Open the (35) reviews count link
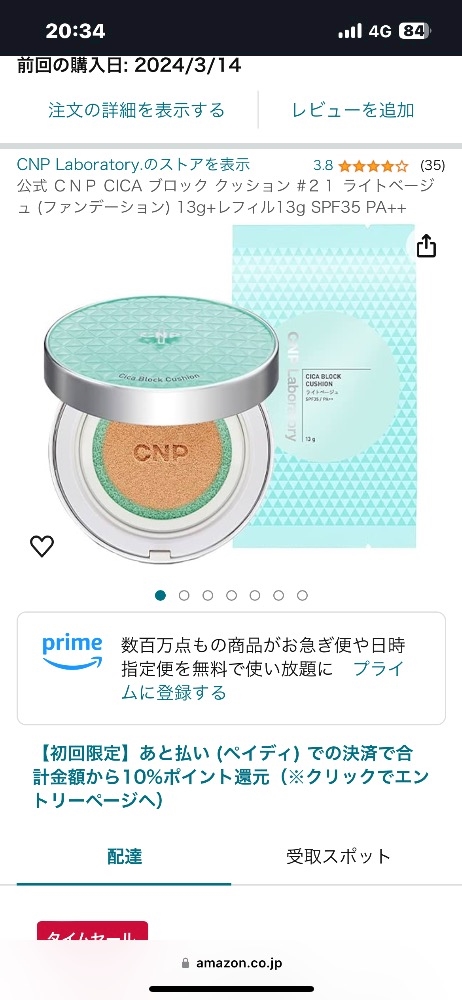 click(432, 166)
